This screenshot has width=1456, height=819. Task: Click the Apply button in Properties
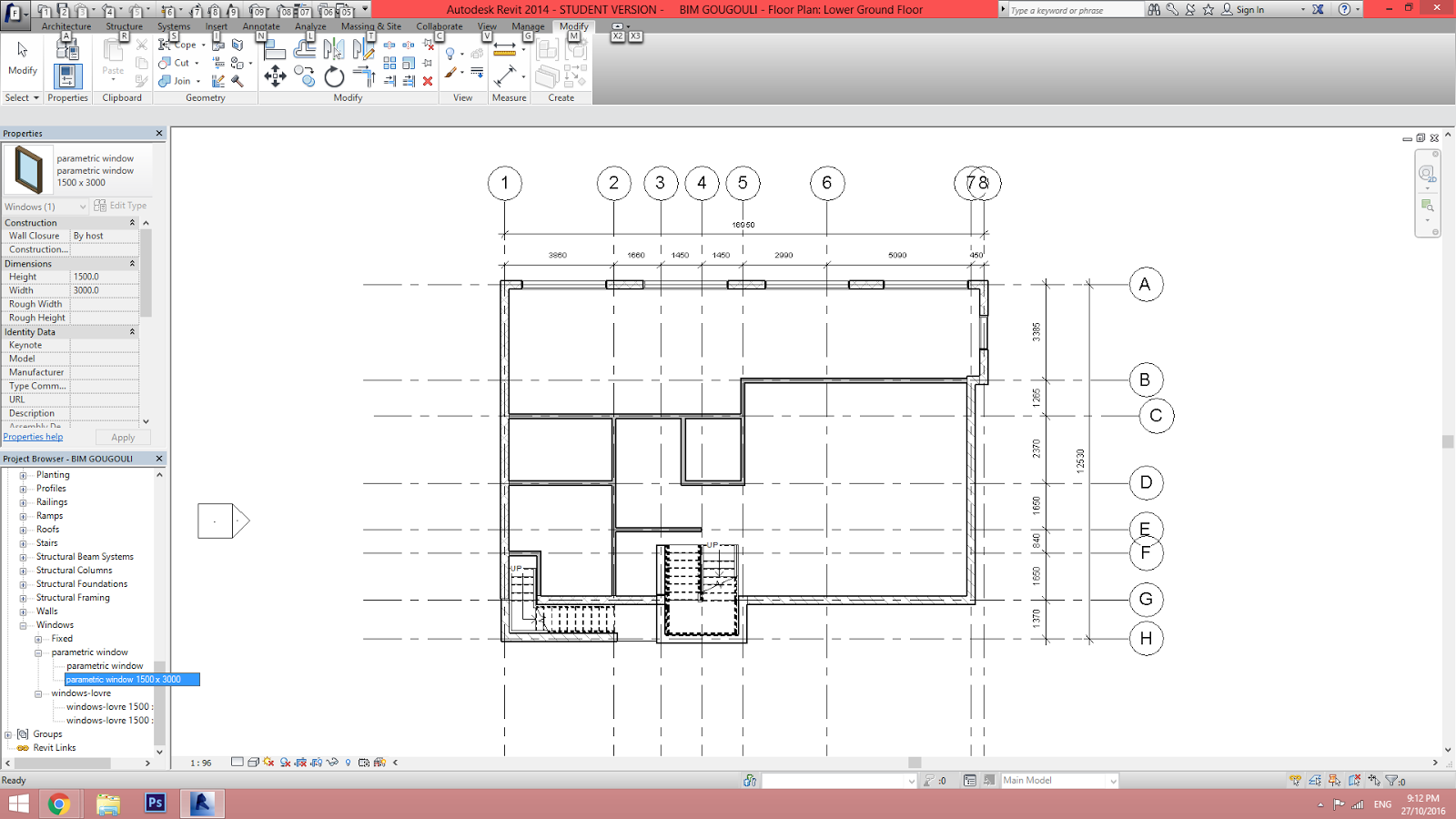pos(123,438)
